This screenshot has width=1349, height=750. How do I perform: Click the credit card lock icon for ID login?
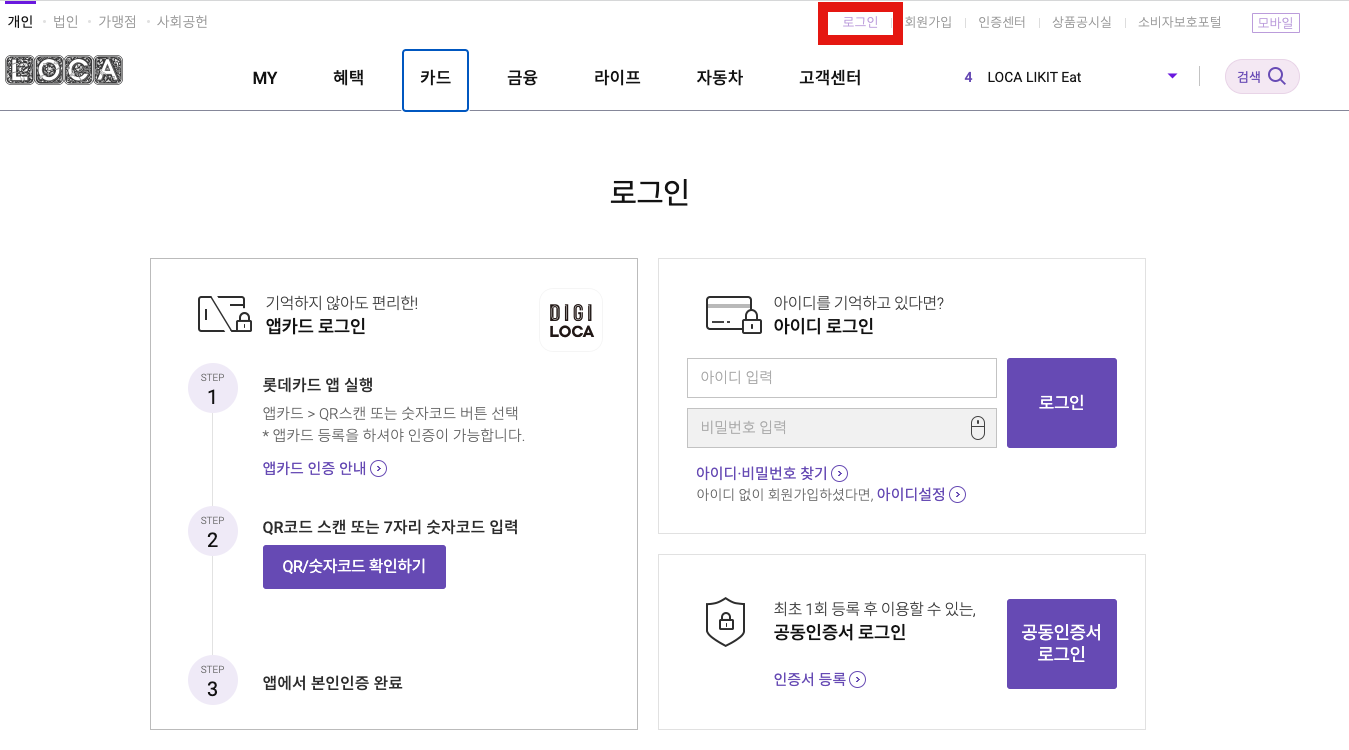tap(732, 314)
